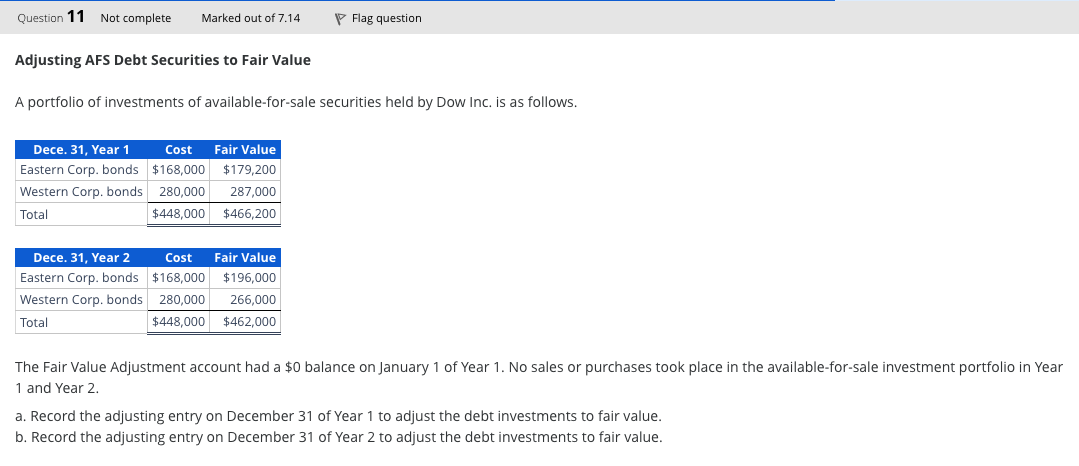
Task: Click the Fair Value header in Year 1 table
Action: (245, 149)
